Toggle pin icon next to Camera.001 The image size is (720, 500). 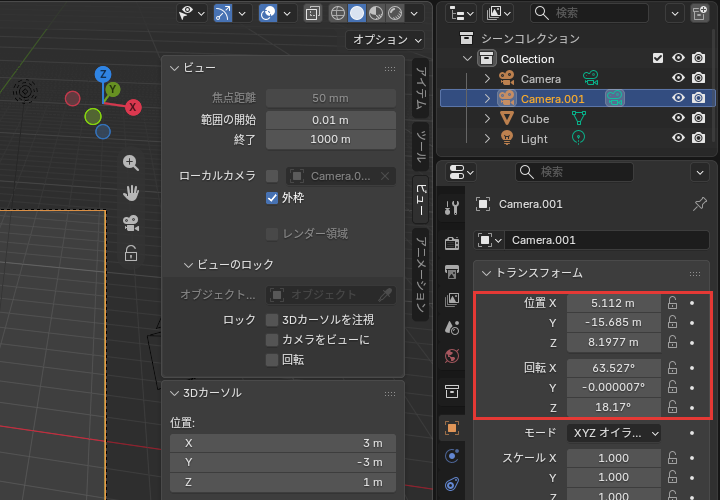tap(700, 204)
